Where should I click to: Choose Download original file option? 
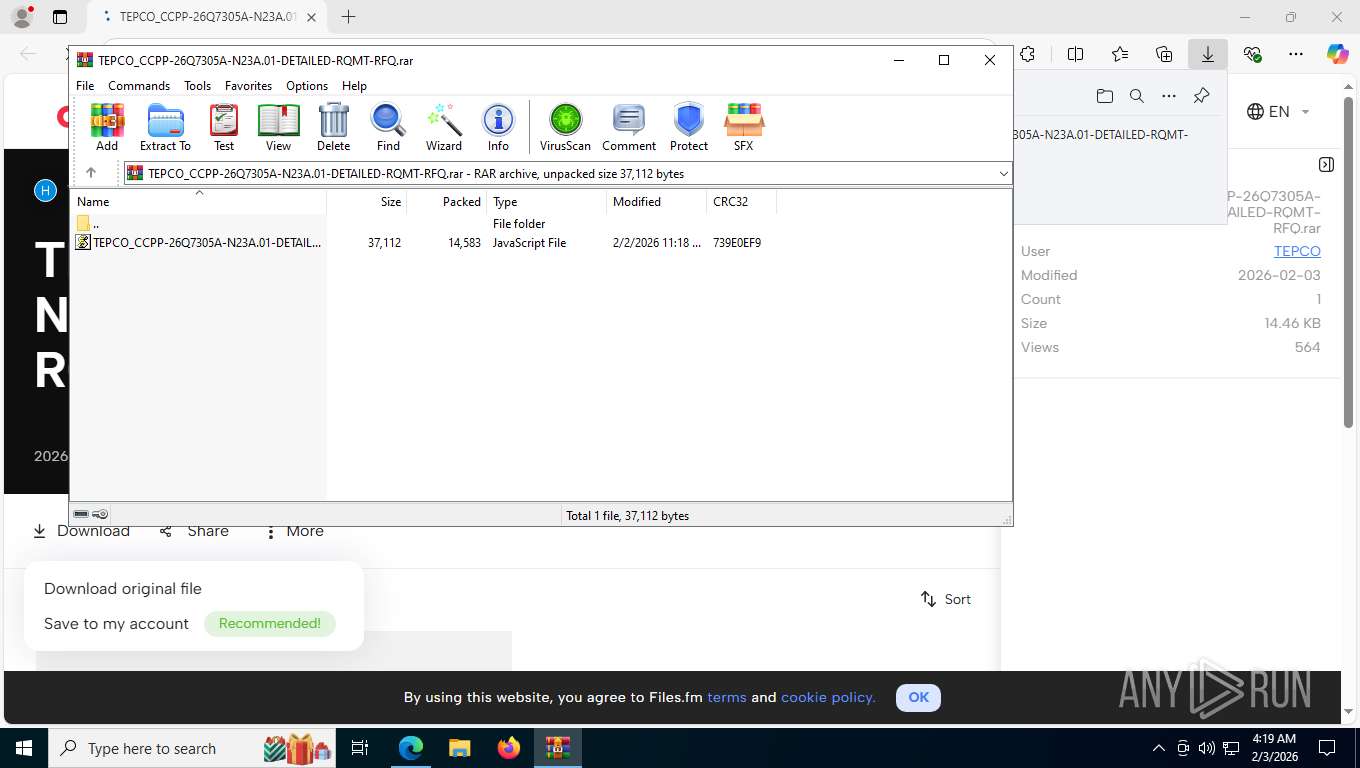[123, 589]
